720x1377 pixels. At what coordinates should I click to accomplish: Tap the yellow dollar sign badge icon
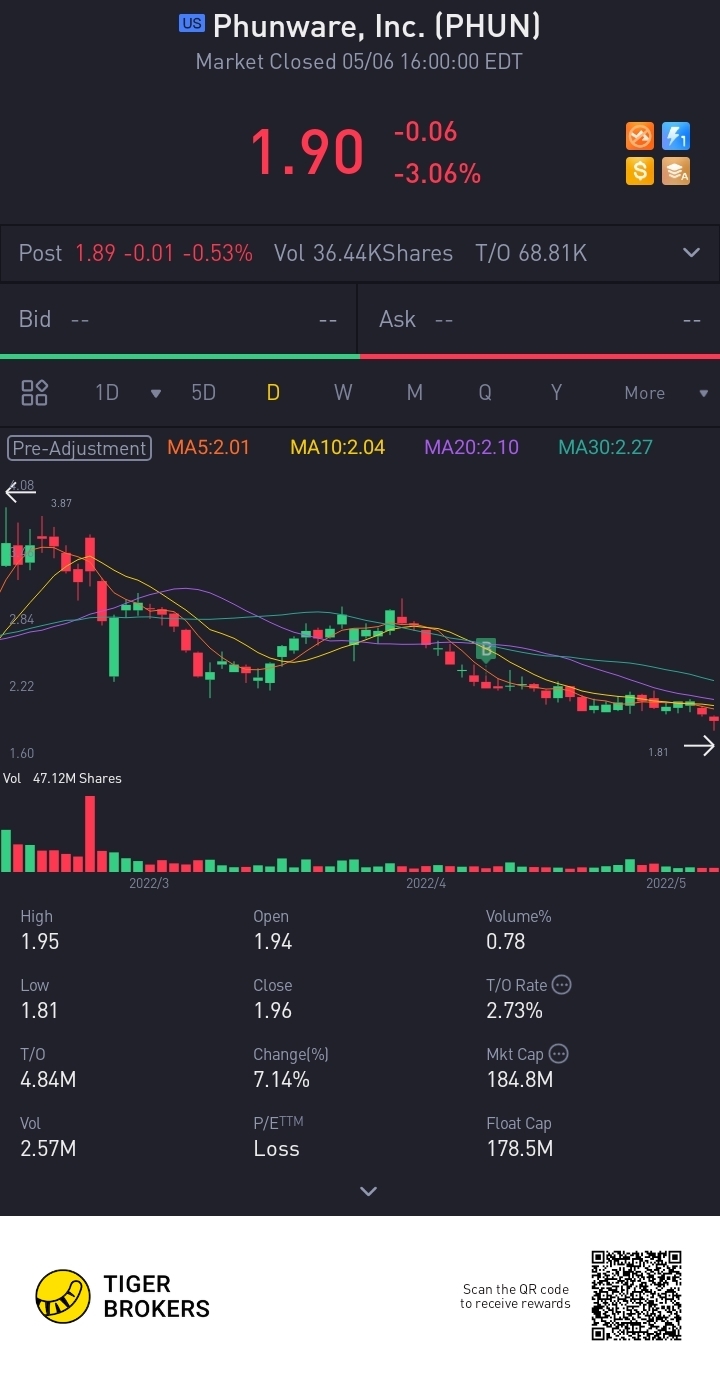click(640, 171)
